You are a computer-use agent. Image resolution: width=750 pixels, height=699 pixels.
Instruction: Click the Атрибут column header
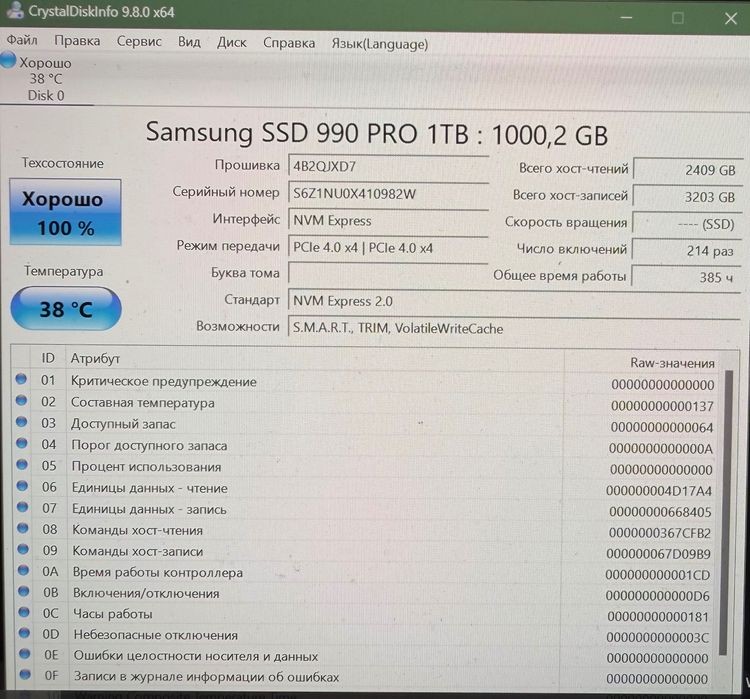tap(95, 358)
